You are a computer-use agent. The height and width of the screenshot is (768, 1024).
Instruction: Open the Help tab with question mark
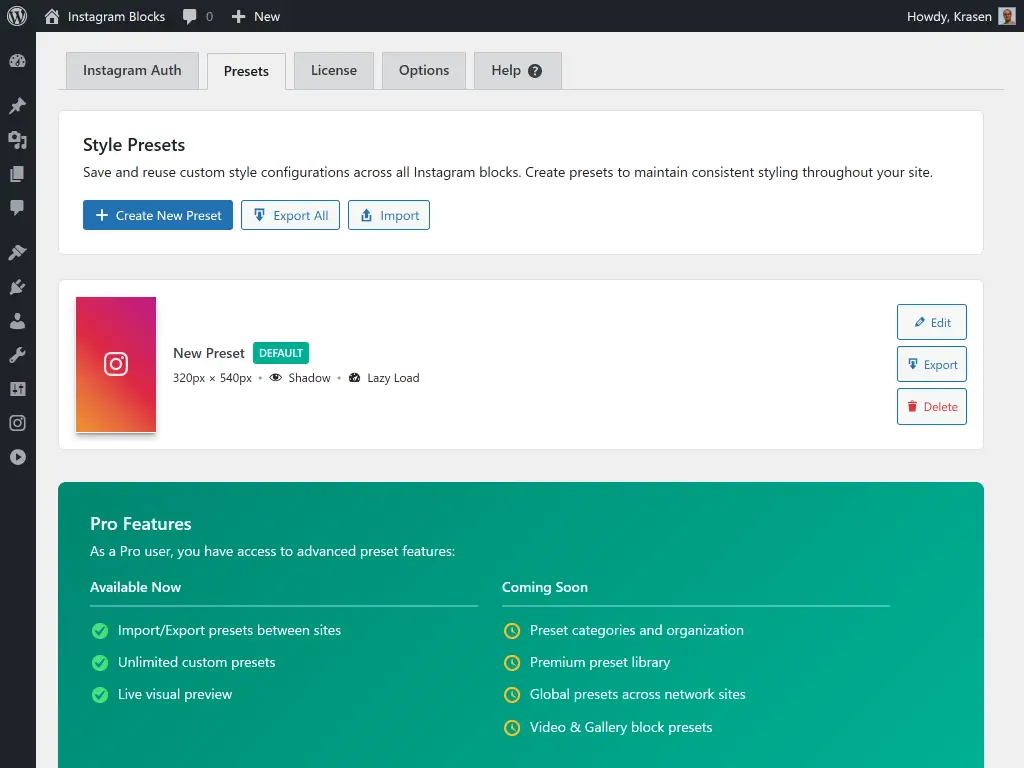click(x=517, y=70)
